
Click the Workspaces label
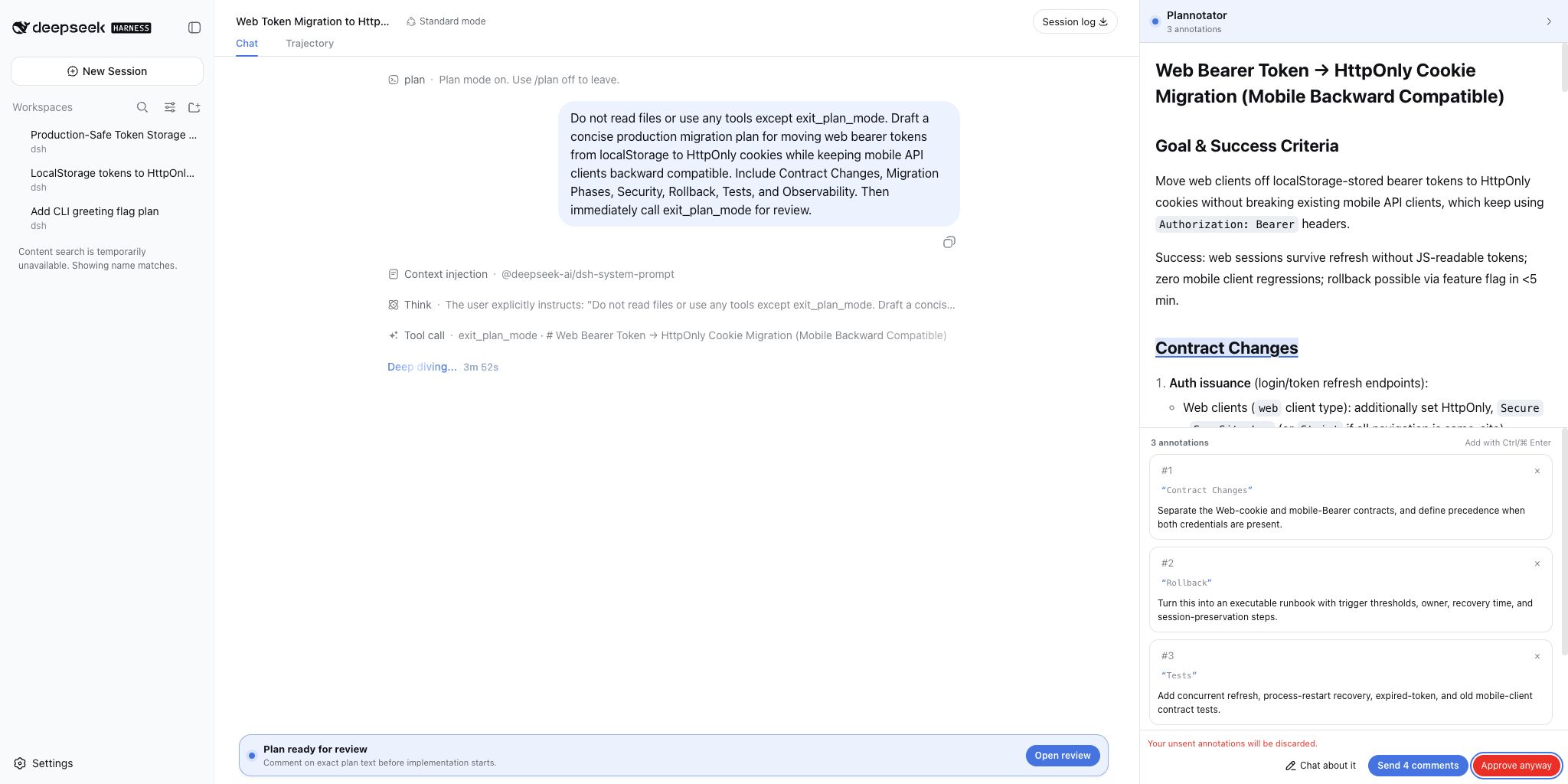pos(42,107)
